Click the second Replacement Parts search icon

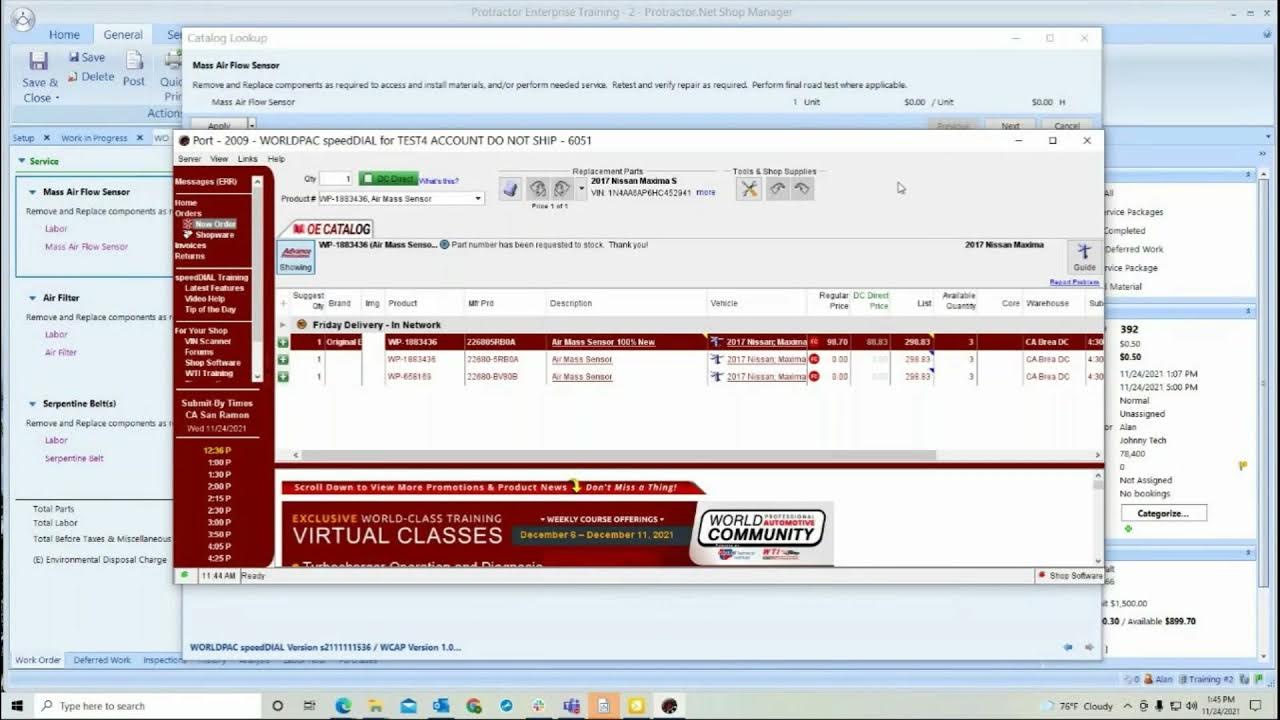[538, 188]
